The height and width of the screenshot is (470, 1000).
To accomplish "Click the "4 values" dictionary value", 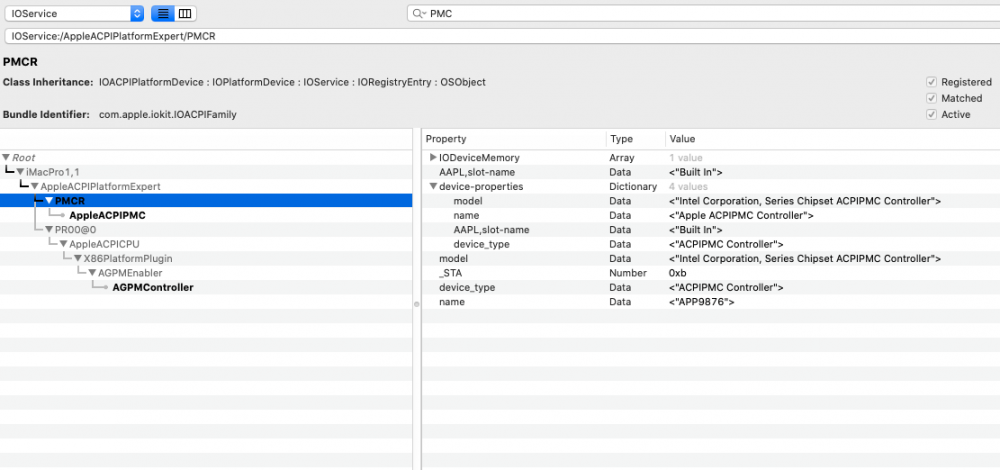I will coord(688,187).
